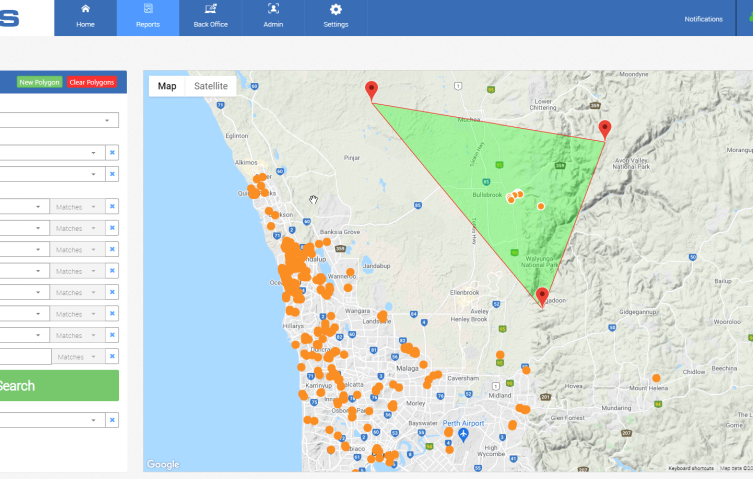Open Notifications in the top bar
The image size is (753, 479).
tap(703, 19)
